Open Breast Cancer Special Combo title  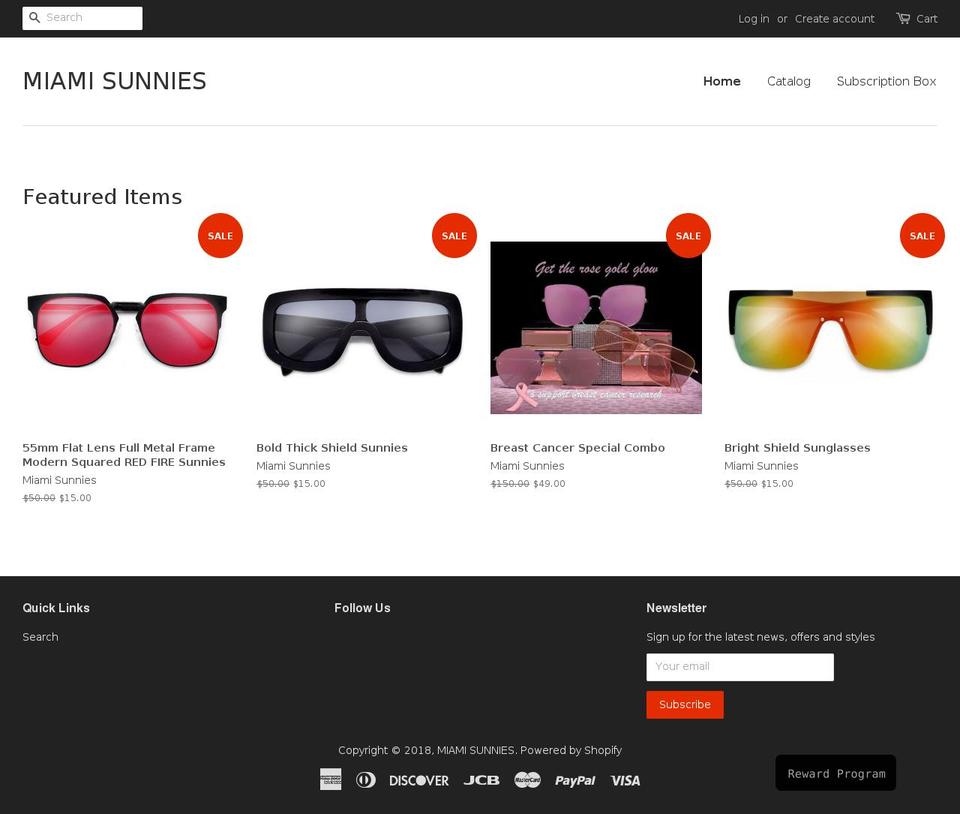tap(577, 448)
